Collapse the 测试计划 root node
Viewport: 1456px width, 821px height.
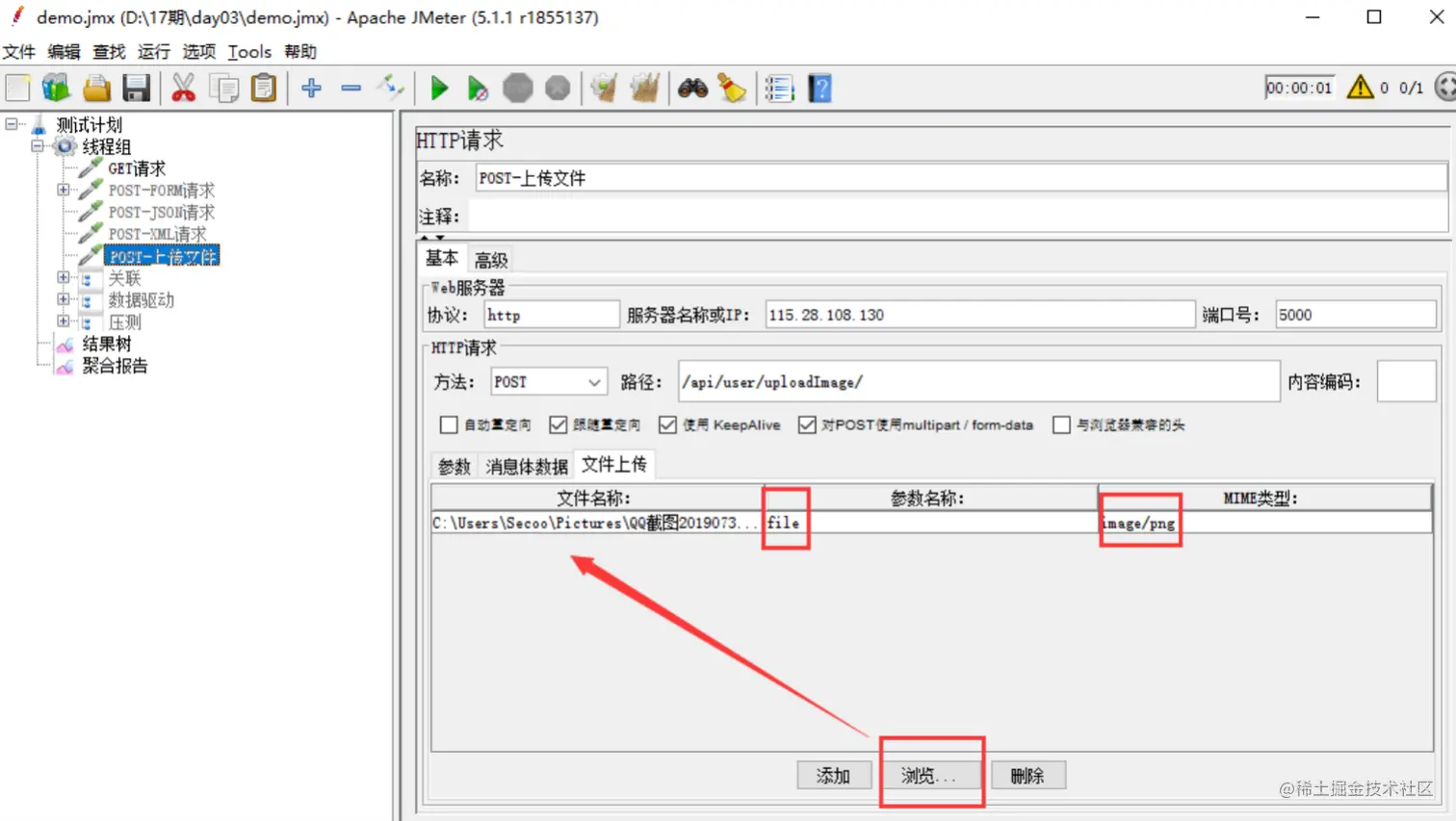point(12,124)
